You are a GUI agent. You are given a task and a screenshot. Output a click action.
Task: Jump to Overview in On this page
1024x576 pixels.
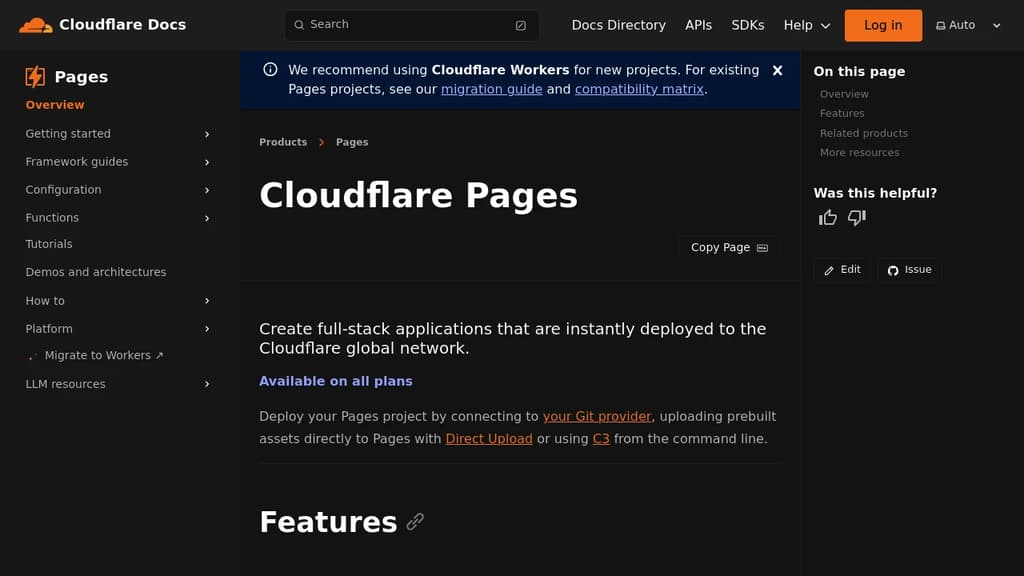[x=844, y=94]
